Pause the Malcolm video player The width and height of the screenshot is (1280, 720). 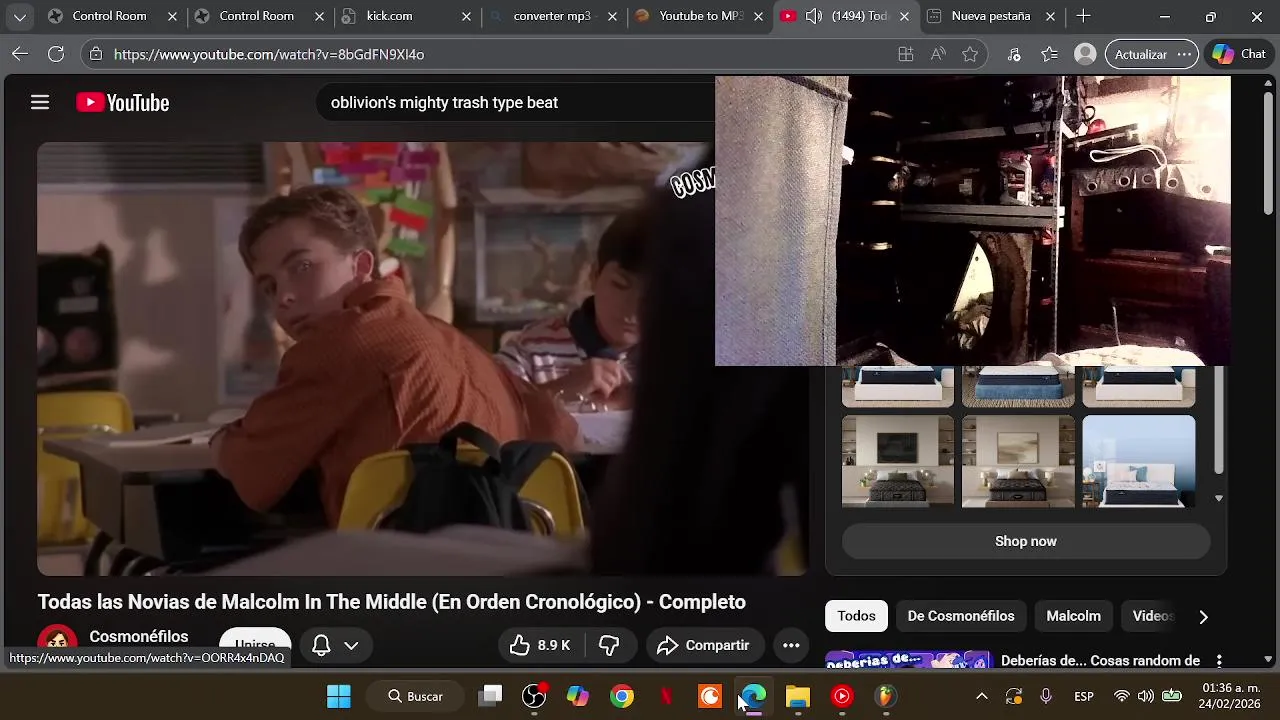coord(422,358)
